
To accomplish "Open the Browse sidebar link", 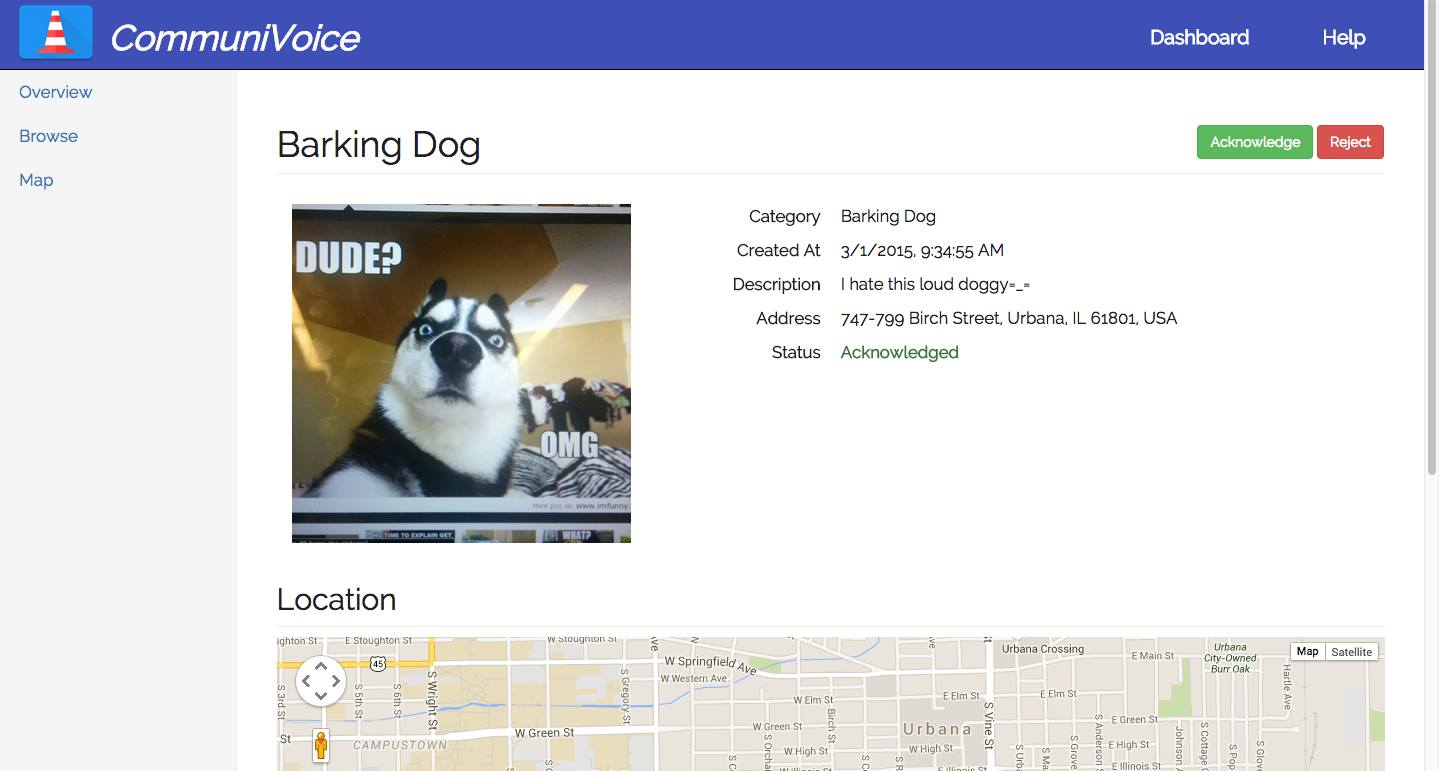I will coord(48,136).
